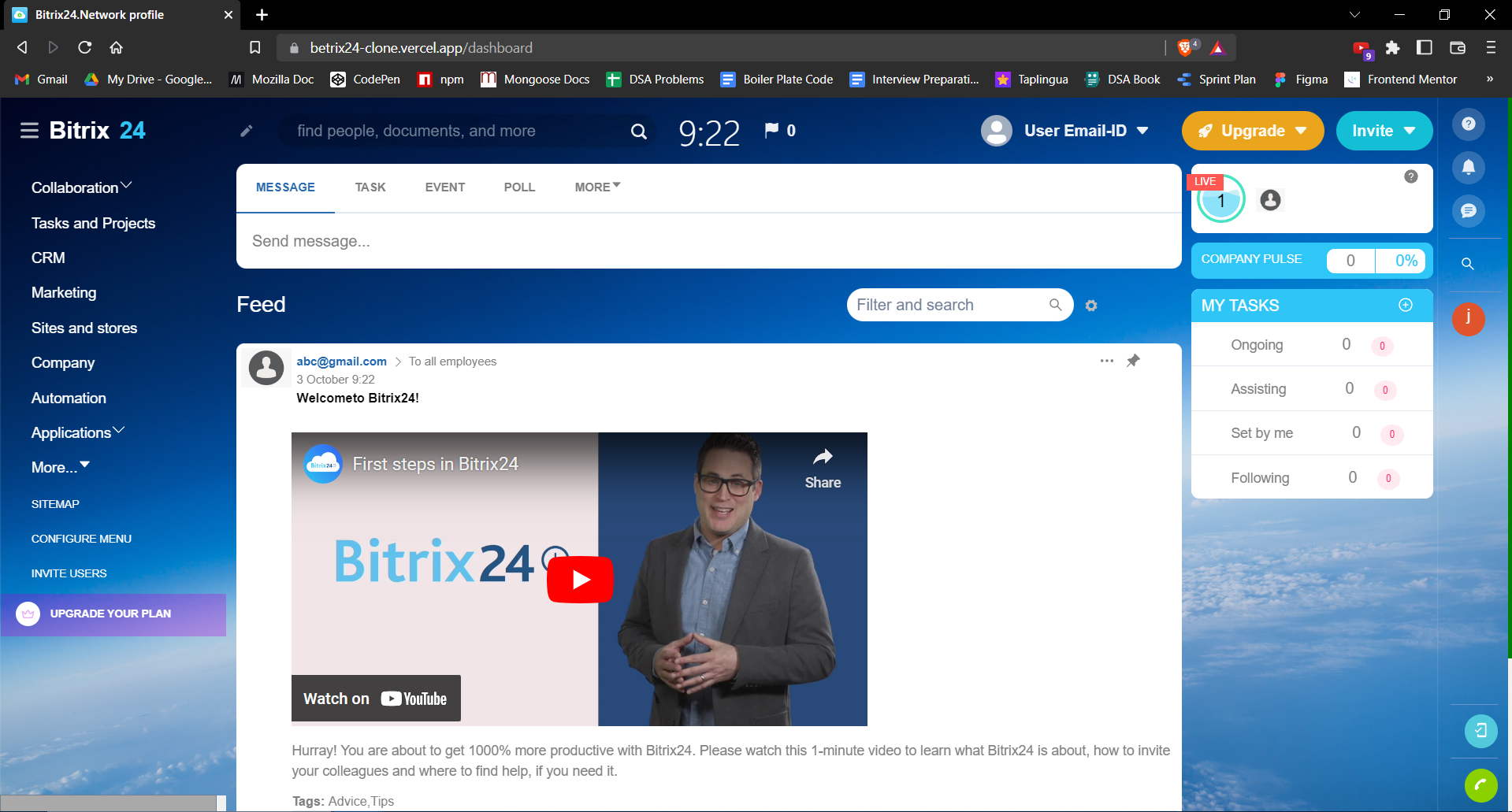Pin the feed post with the pin icon

click(x=1133, y=361)
